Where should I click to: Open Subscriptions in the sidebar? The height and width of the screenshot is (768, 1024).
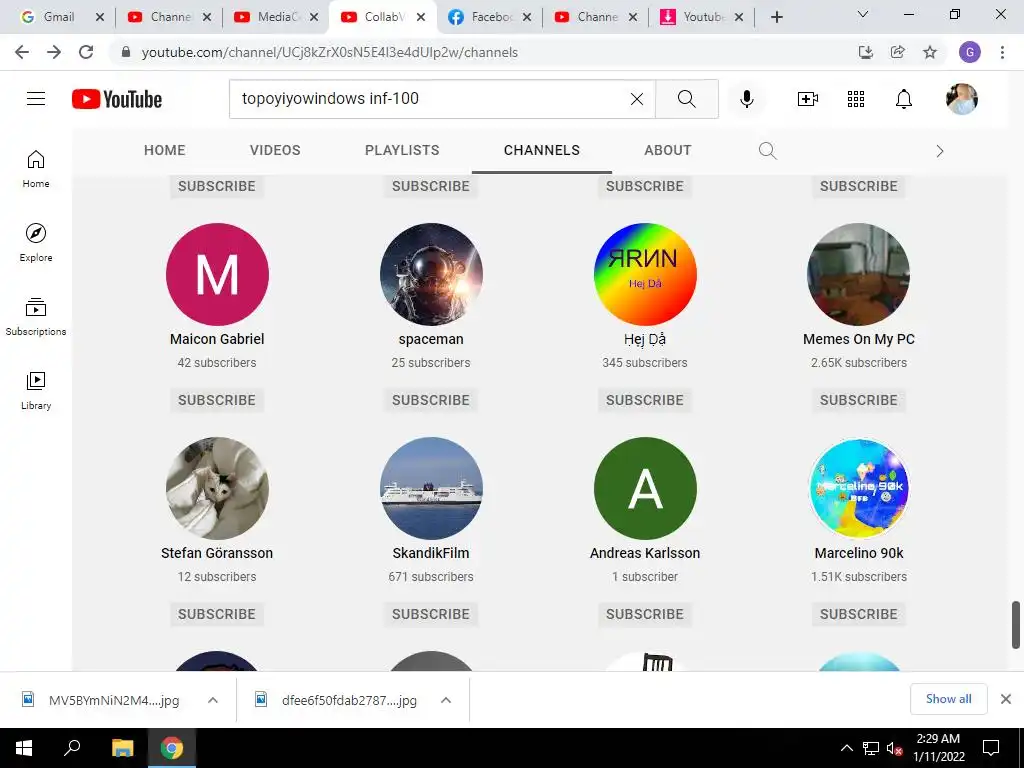(x=36, y=317)
